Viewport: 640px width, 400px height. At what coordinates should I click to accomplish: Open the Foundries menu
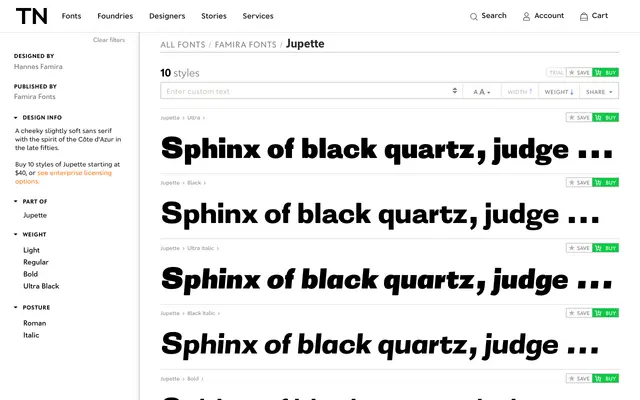pyautogui.click(x=115, y=16)
